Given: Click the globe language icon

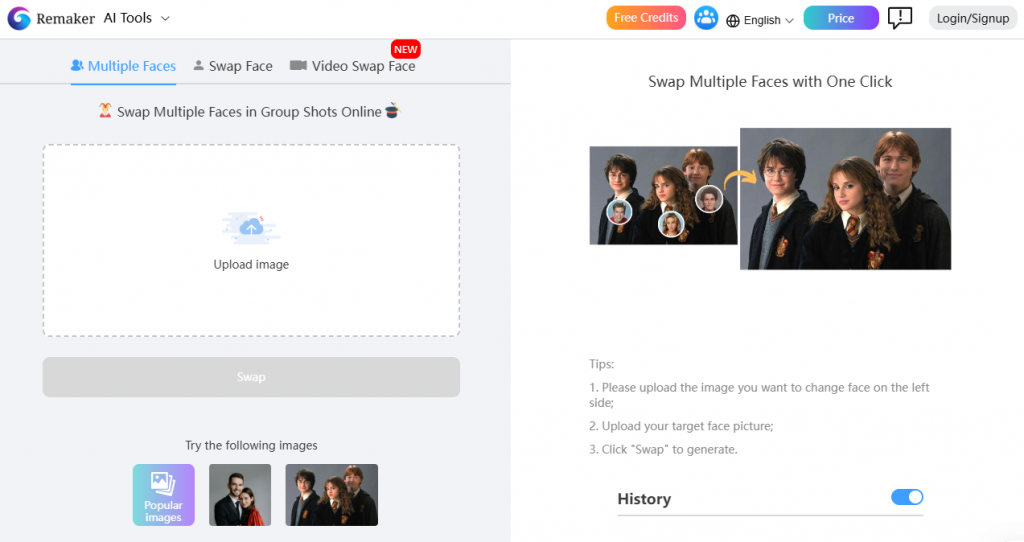Looking at the screenshot, I should click(x=733, y=21).
